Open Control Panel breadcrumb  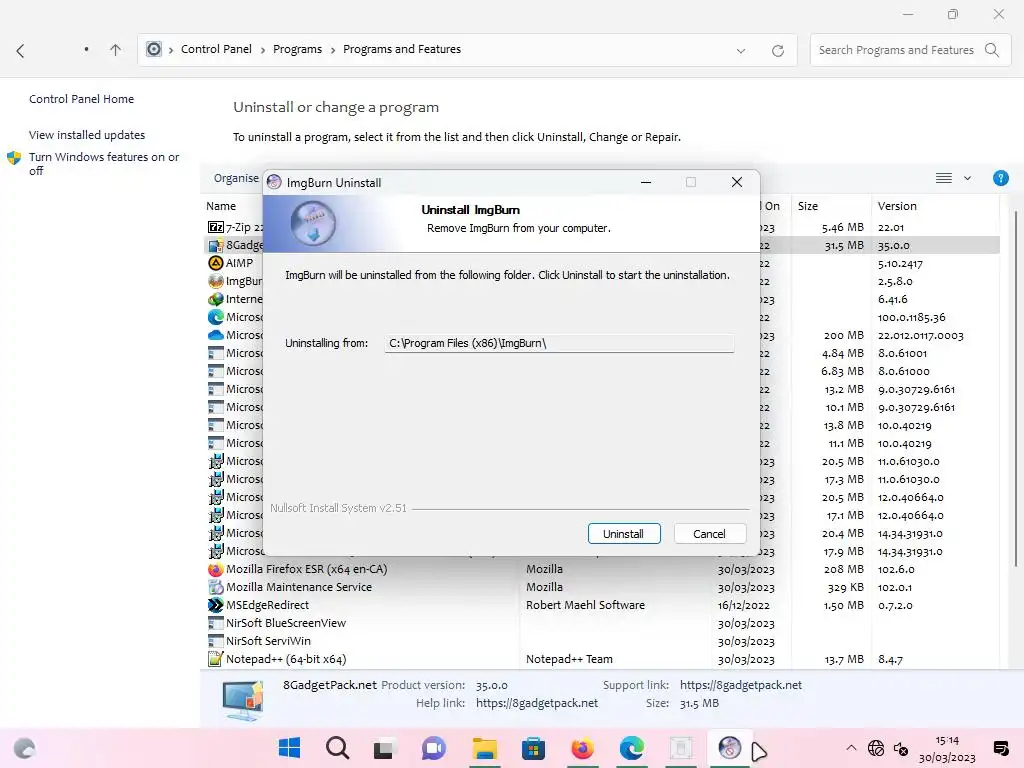pyautogui.click(x=216, y=49)
